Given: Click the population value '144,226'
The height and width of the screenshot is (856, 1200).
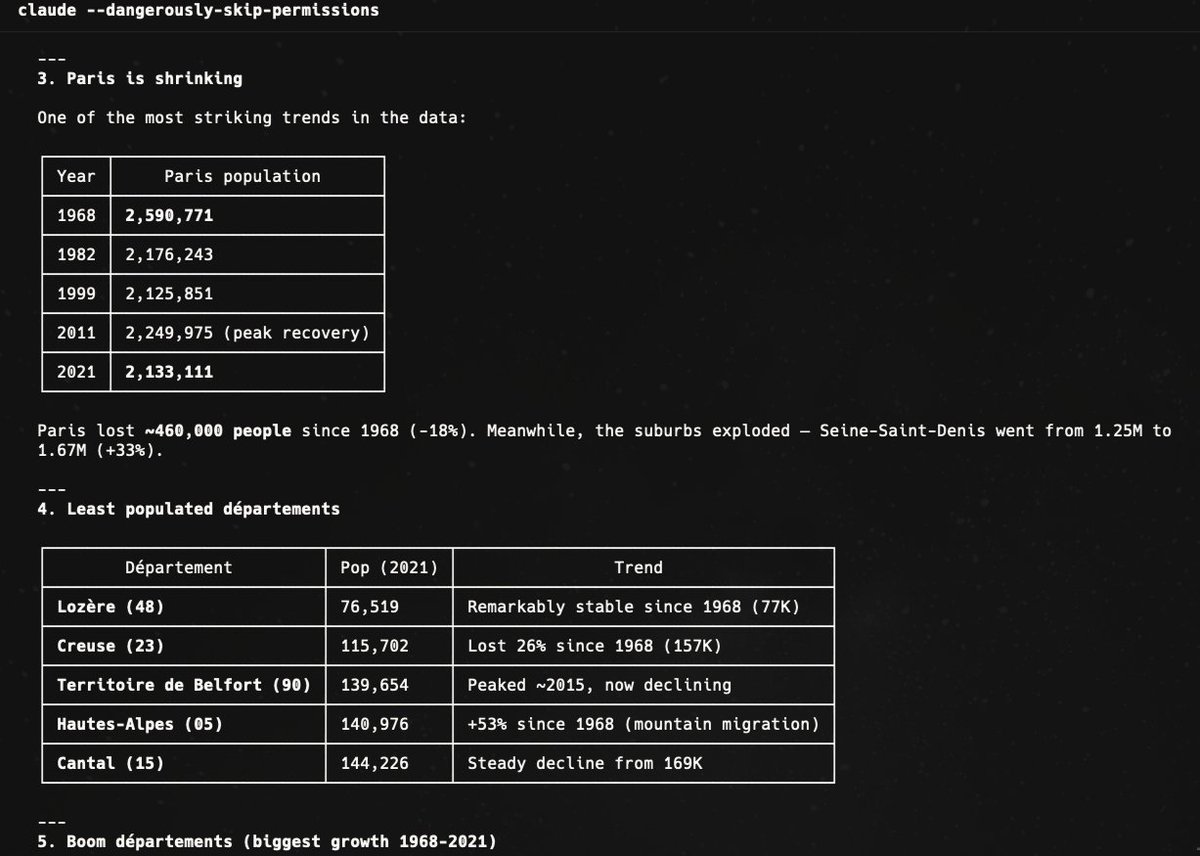Looking at the screenshot, I should click(375, 762).
